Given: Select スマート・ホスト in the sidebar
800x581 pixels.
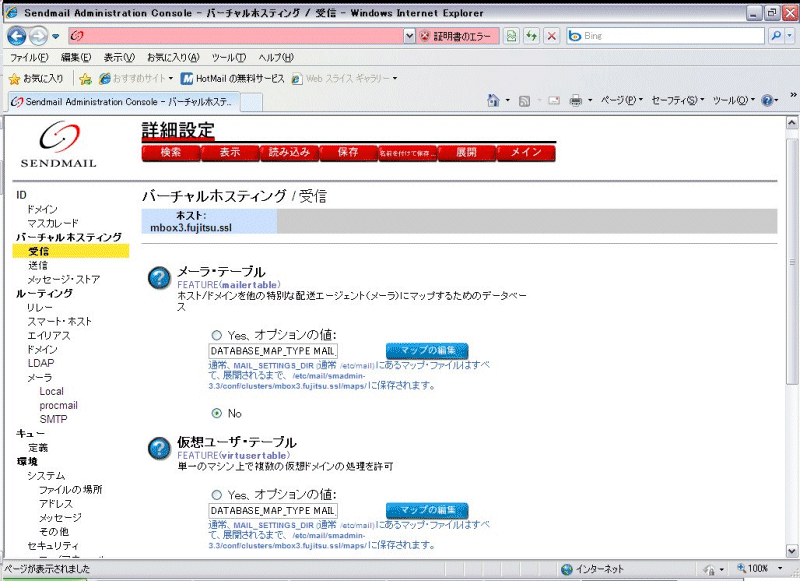Looking at the screenshot, I should click(x=60, y=321).
